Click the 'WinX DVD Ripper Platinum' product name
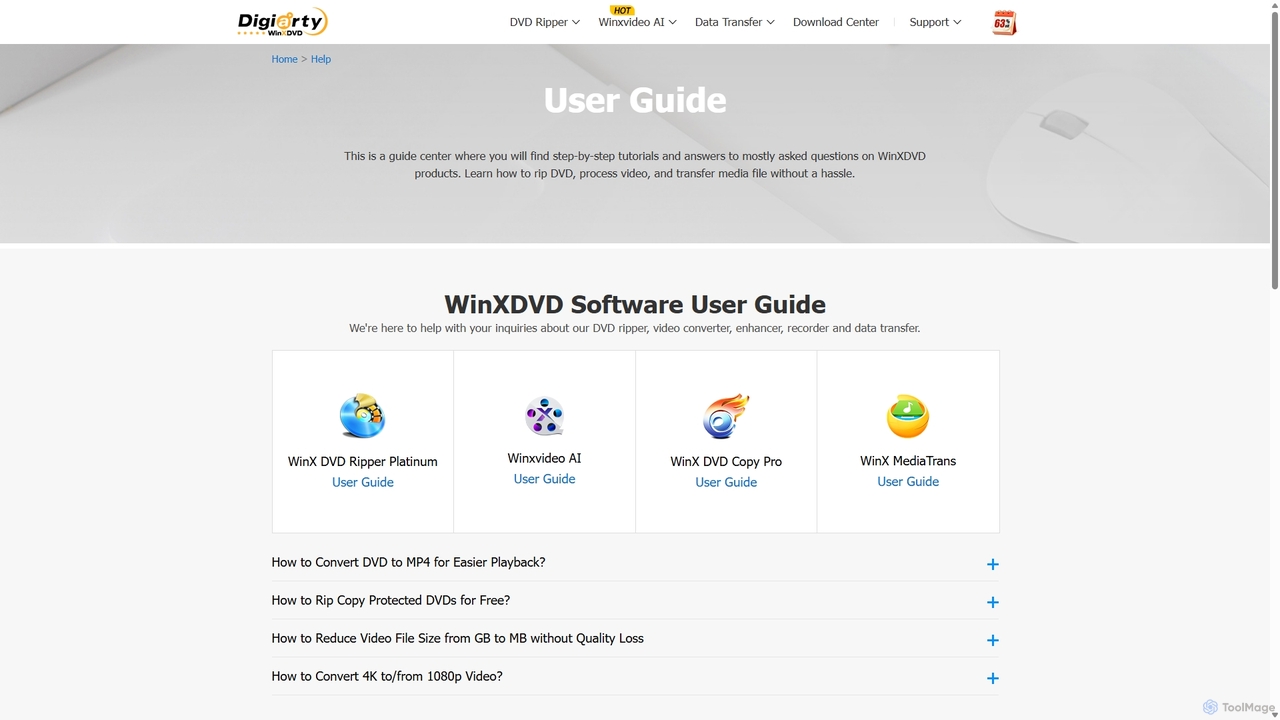This screenshot has width=1280, height=720. point(362,461)
